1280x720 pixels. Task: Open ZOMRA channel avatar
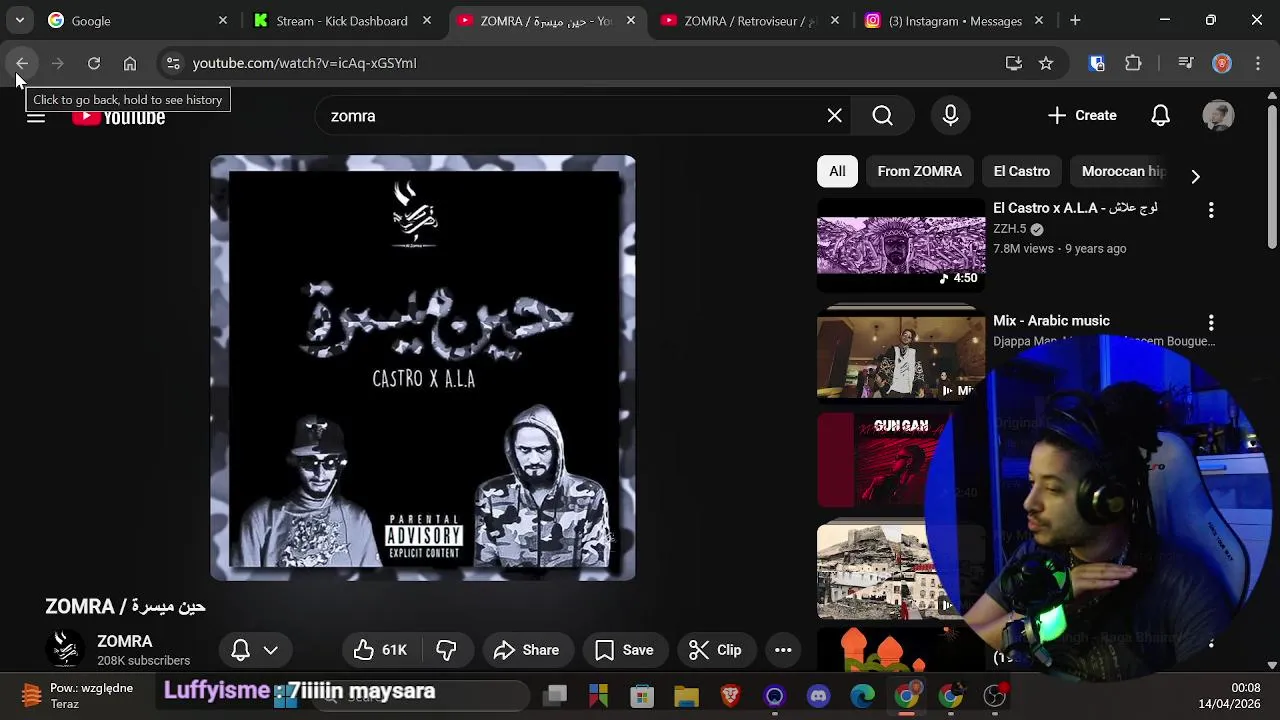coord(65,649)
